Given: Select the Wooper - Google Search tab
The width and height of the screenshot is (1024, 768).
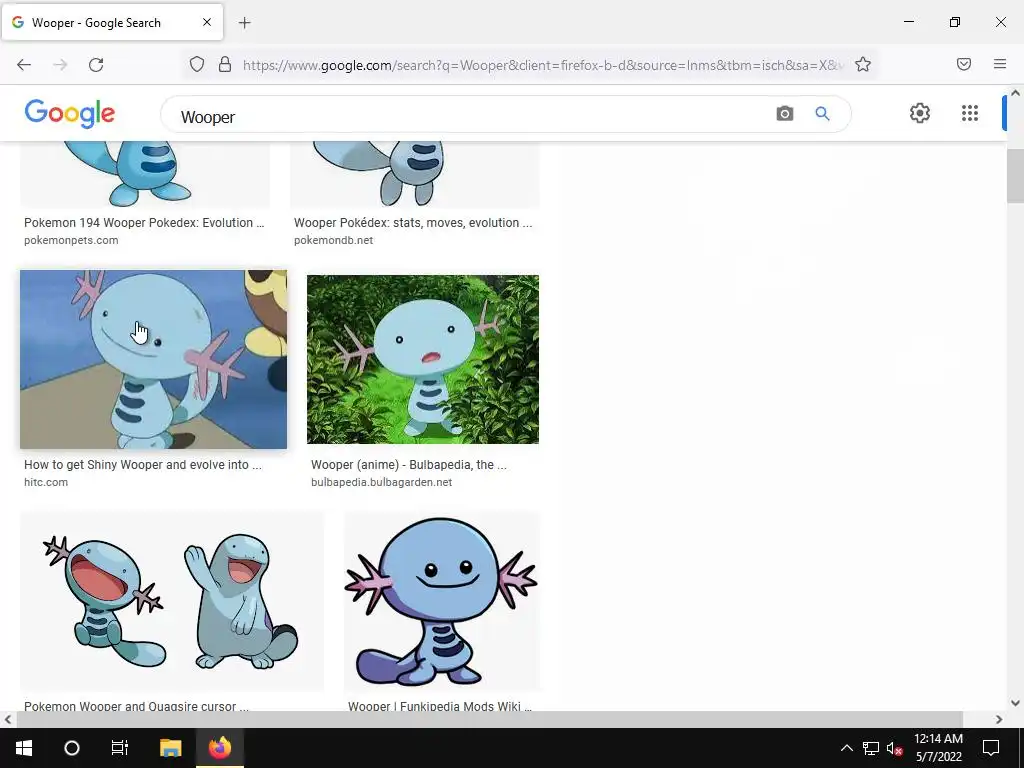Looking at the screenshot, I should pos(112,22).
